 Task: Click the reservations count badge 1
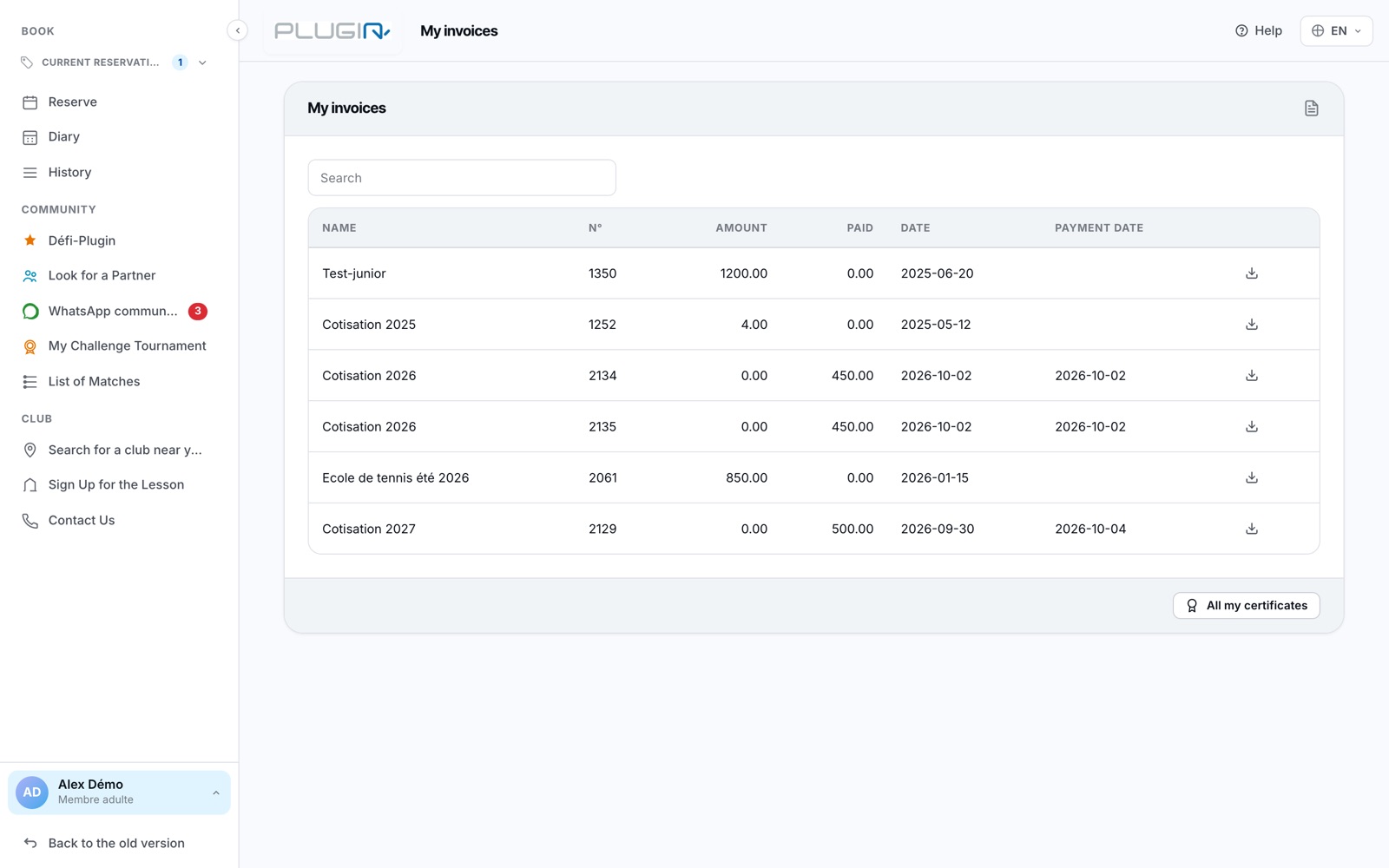[x=180, y=62]
